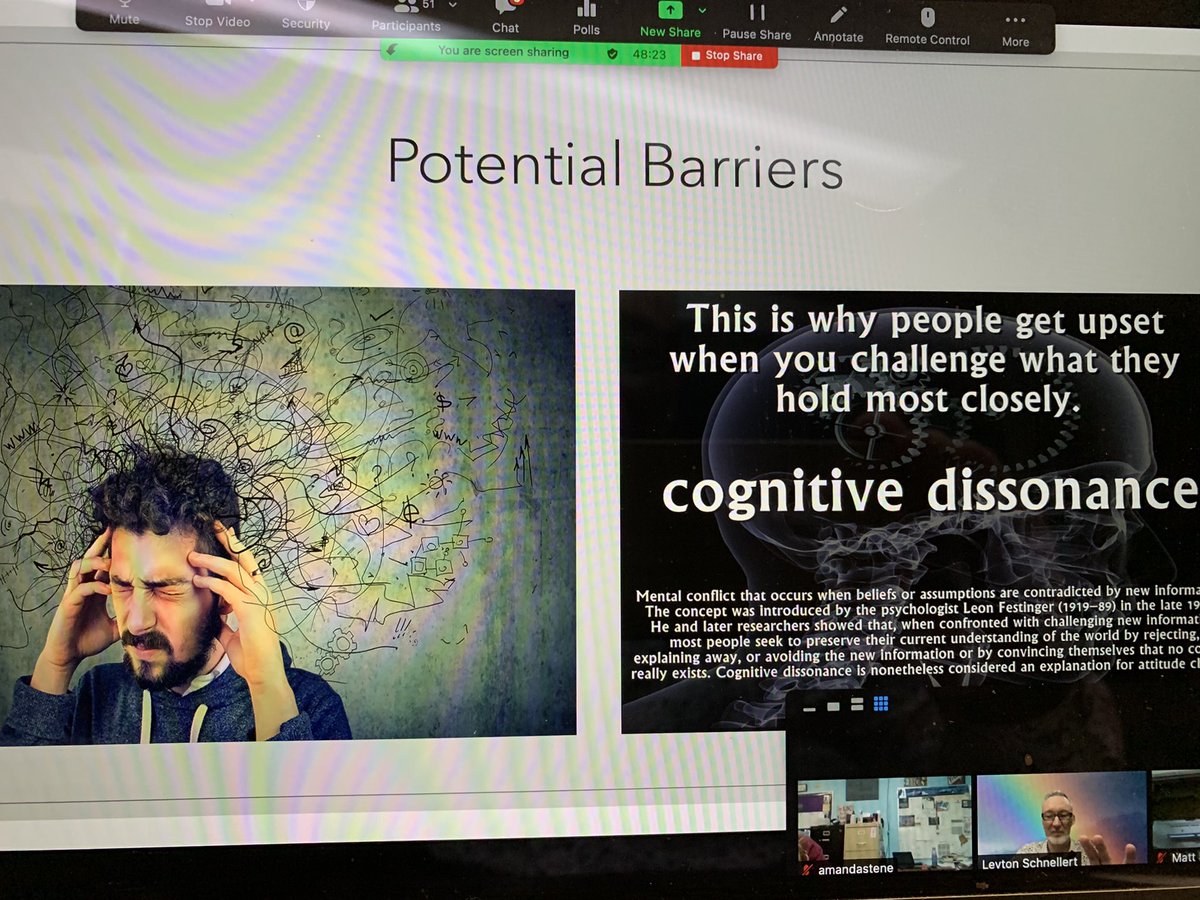1200x900 pixels.
Task: Click the 'cognitive dissonance' heading text
Action: click(929, 491)
